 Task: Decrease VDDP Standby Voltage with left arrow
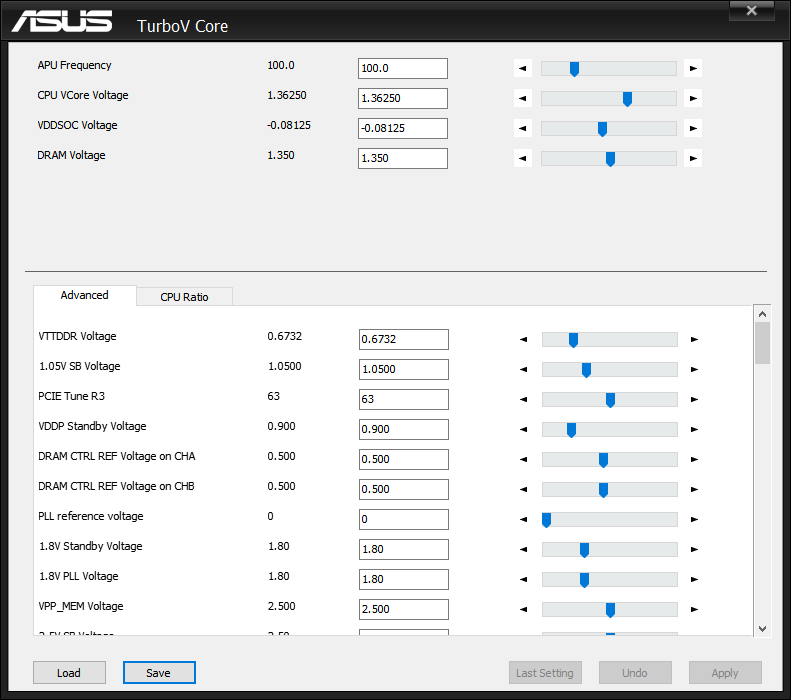pos(524,429)
